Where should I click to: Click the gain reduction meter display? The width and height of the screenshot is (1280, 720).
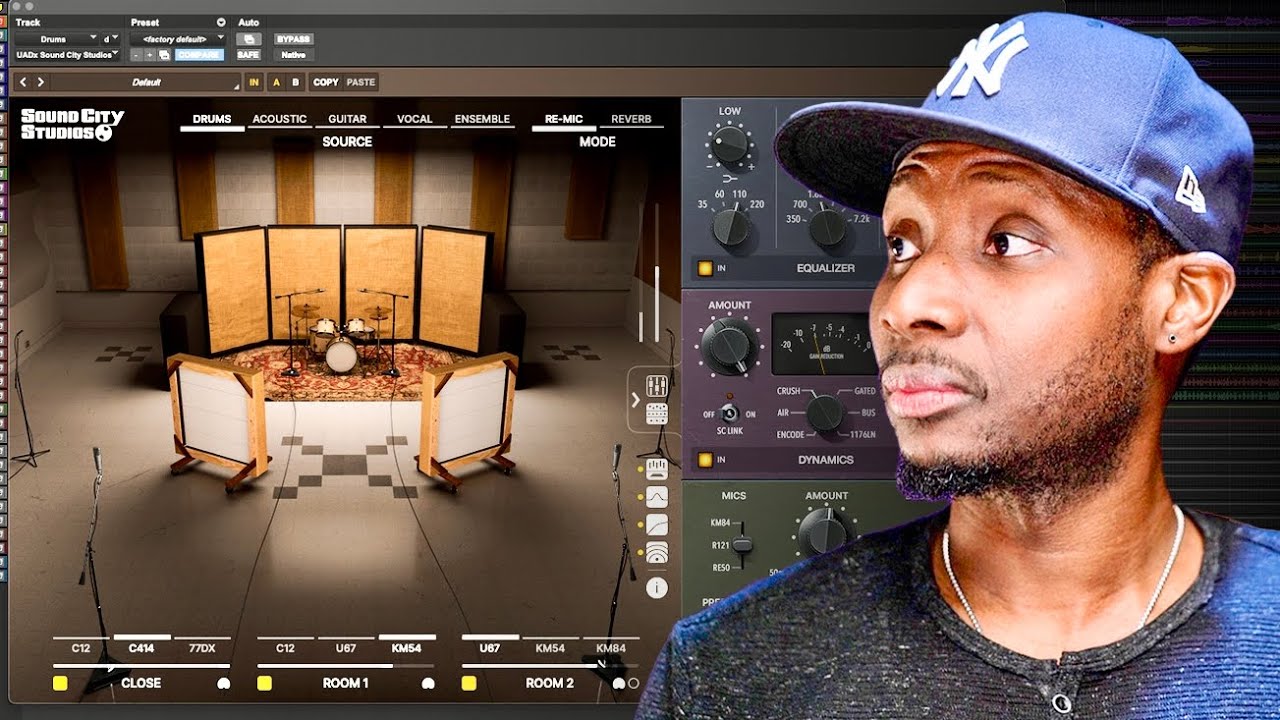824,344
